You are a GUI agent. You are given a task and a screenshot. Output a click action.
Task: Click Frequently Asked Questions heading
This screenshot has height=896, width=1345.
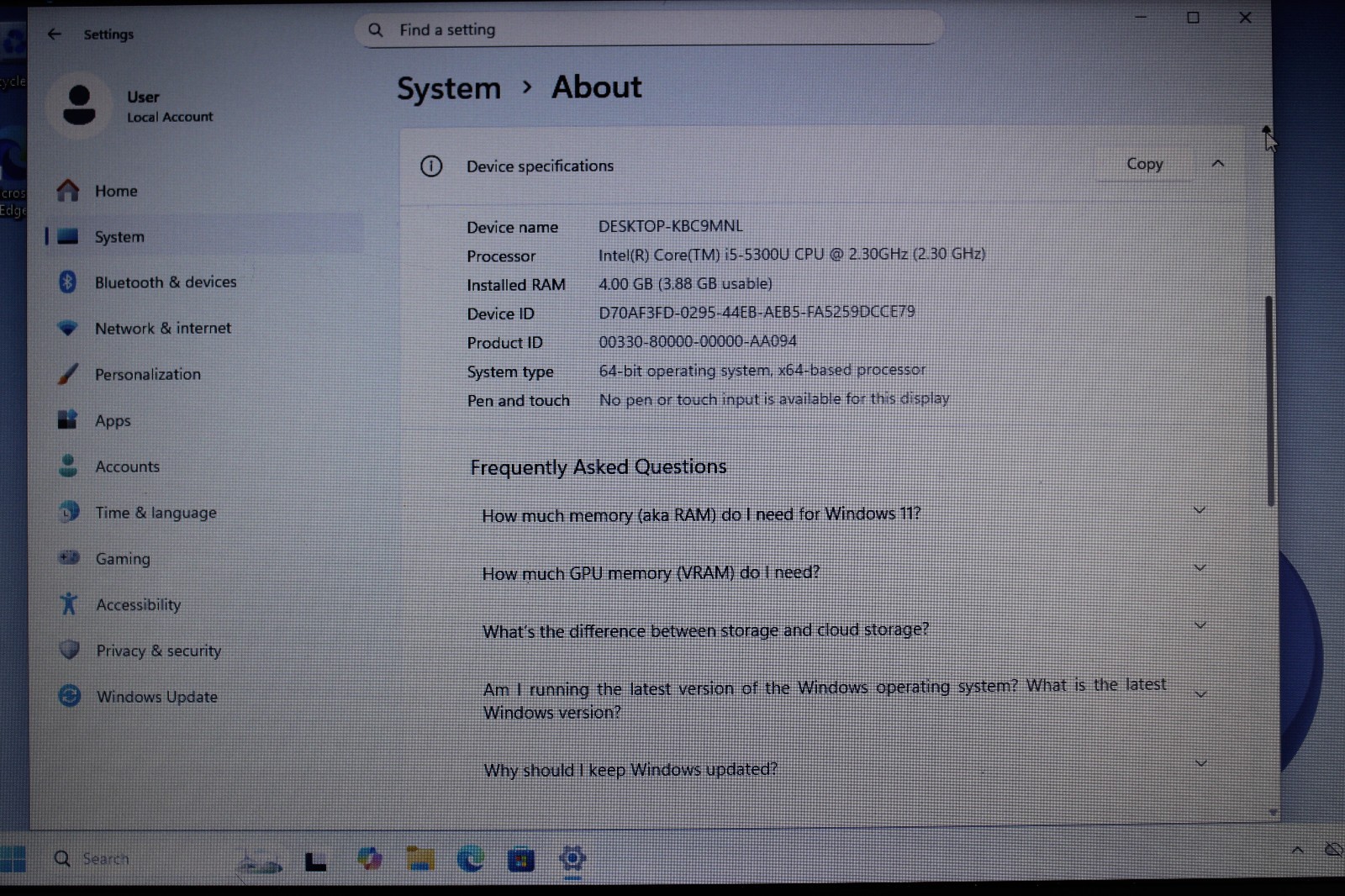(x=599, y=467)
